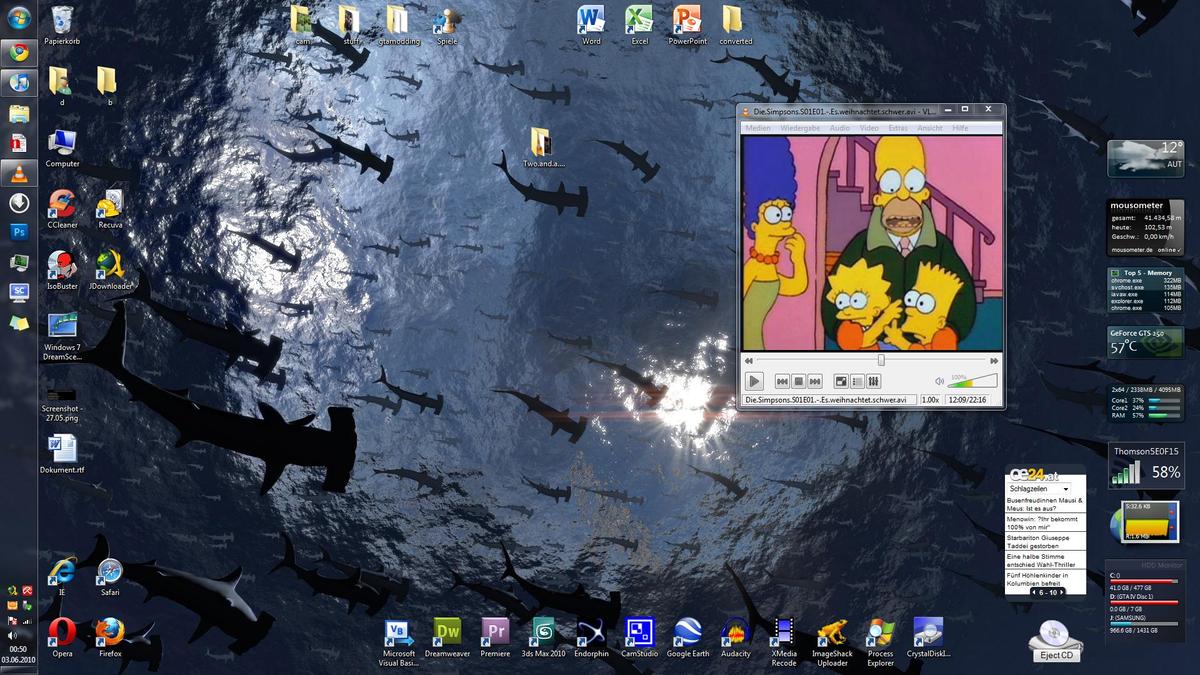Launch Endorphin shortcut
This screenshot has height=675, width=1200.
[x=591, y=636]
